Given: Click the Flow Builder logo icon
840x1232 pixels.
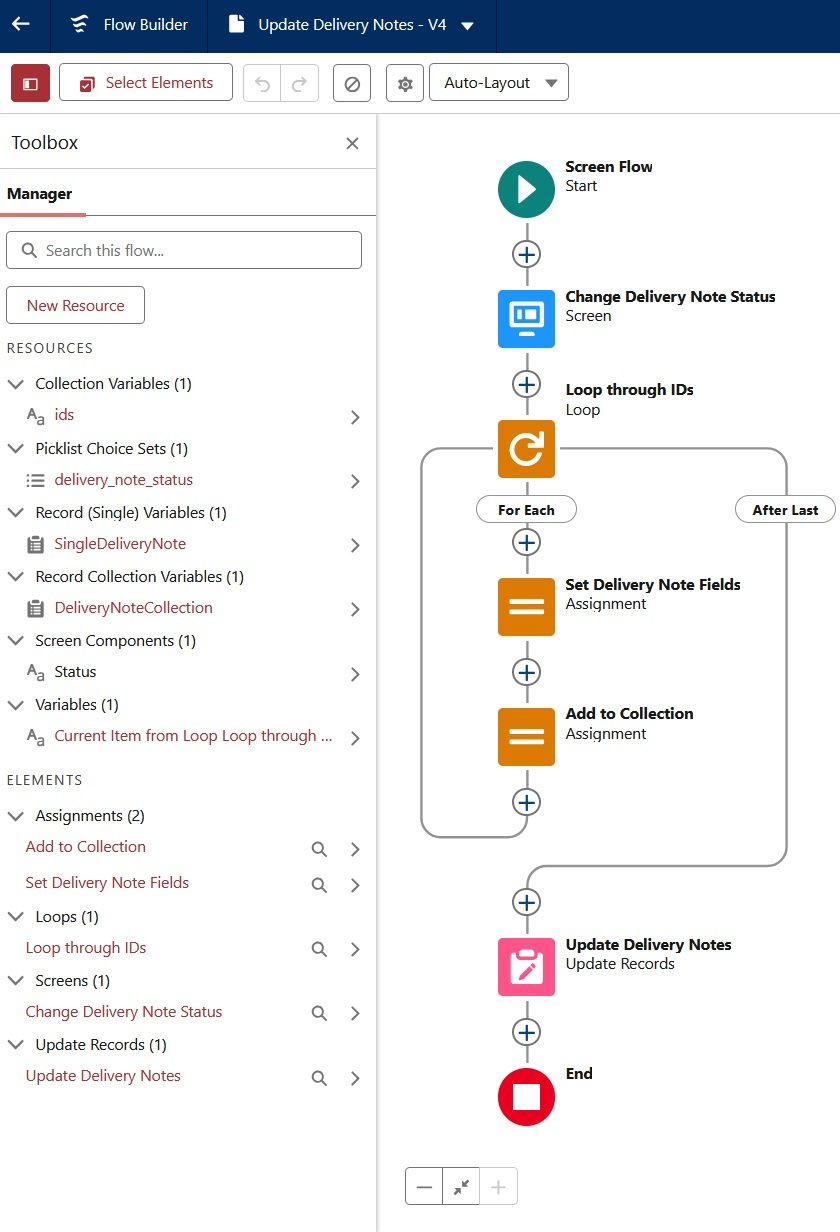Looking at the screenshot, I should coord(81,24).
